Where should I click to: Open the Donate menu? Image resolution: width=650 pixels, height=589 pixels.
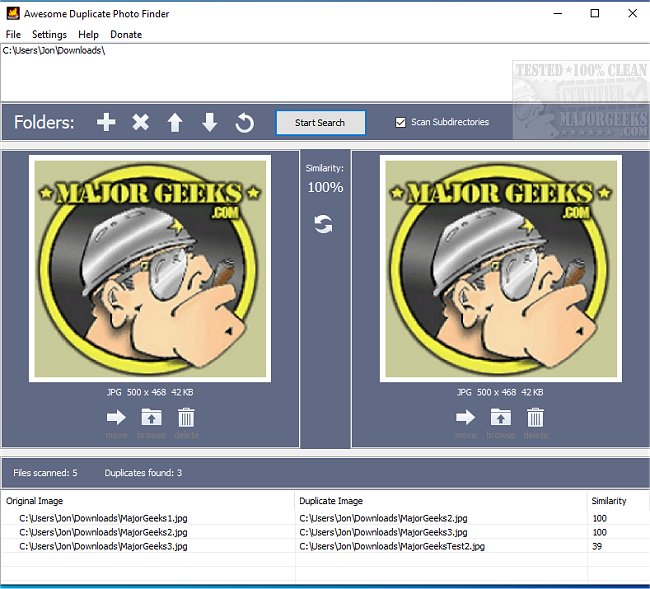[126, 34]
